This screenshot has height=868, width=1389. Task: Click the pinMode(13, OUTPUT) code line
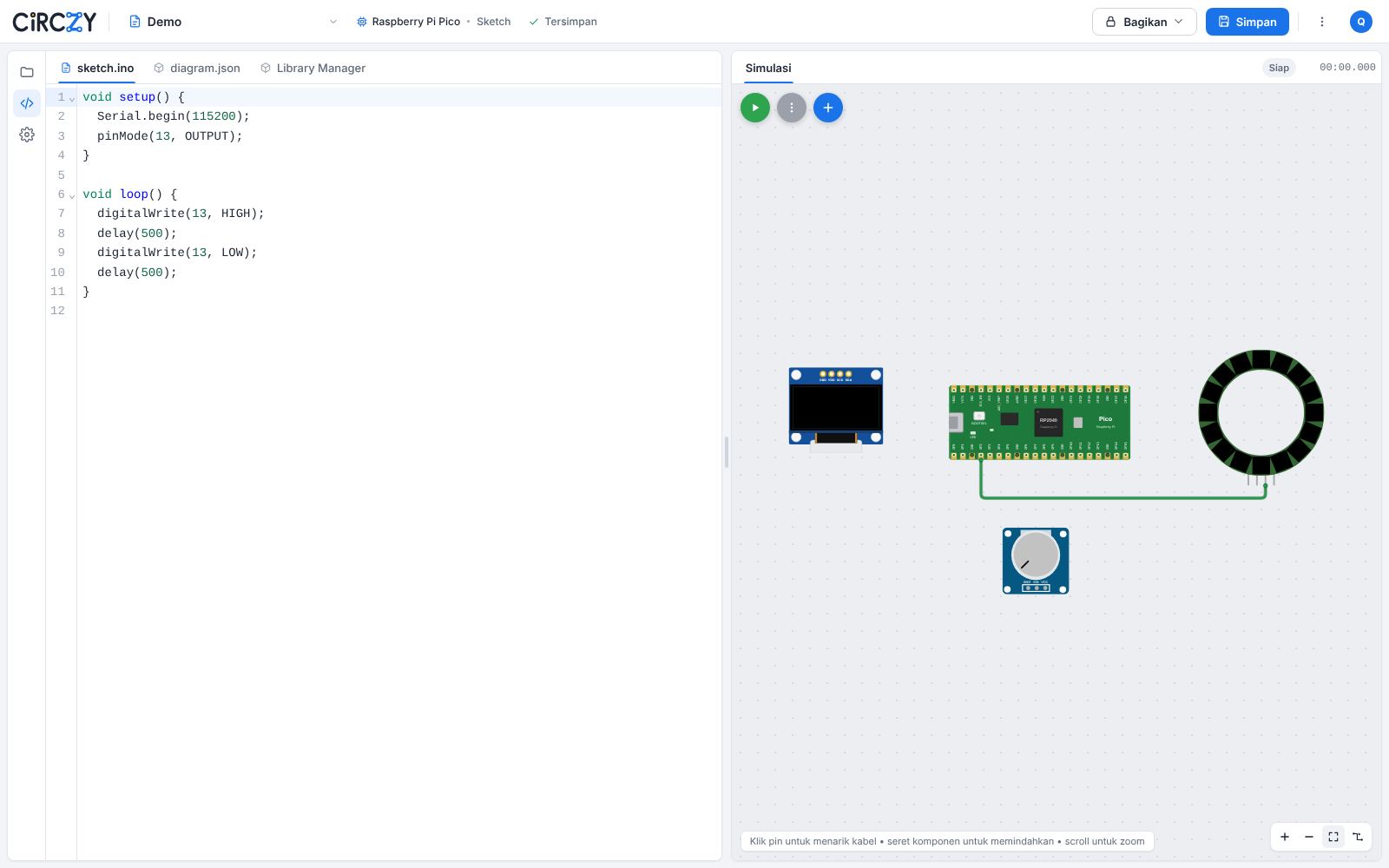point(170,136)
